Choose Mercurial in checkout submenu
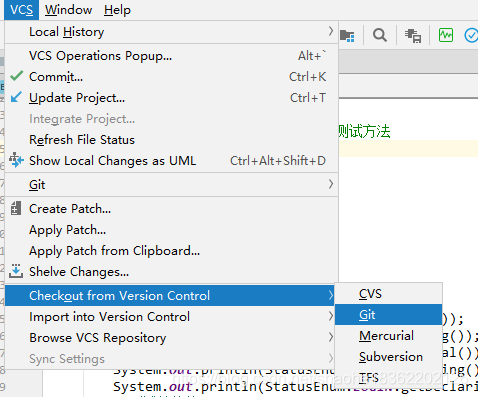This screenshot has width=478, height=397. tap(389, 336)
